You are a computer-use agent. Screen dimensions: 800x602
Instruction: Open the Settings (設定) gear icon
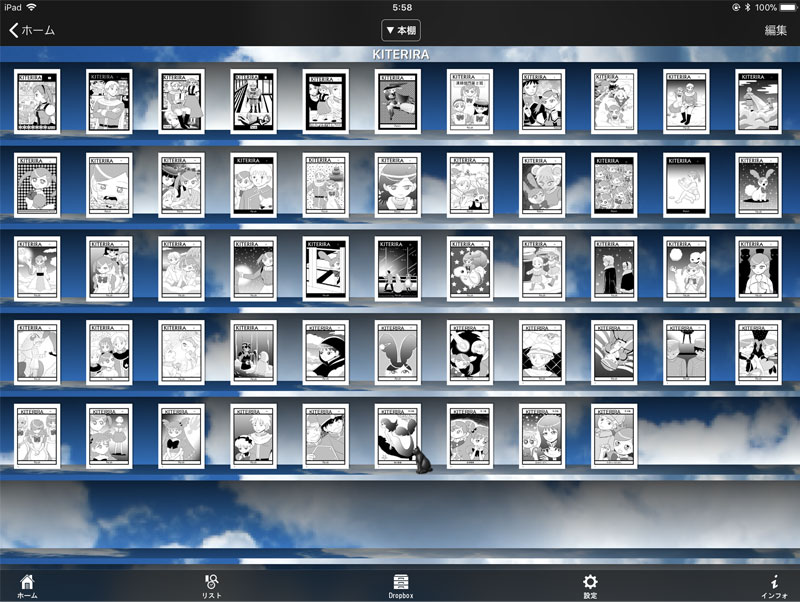pos(590,585)
